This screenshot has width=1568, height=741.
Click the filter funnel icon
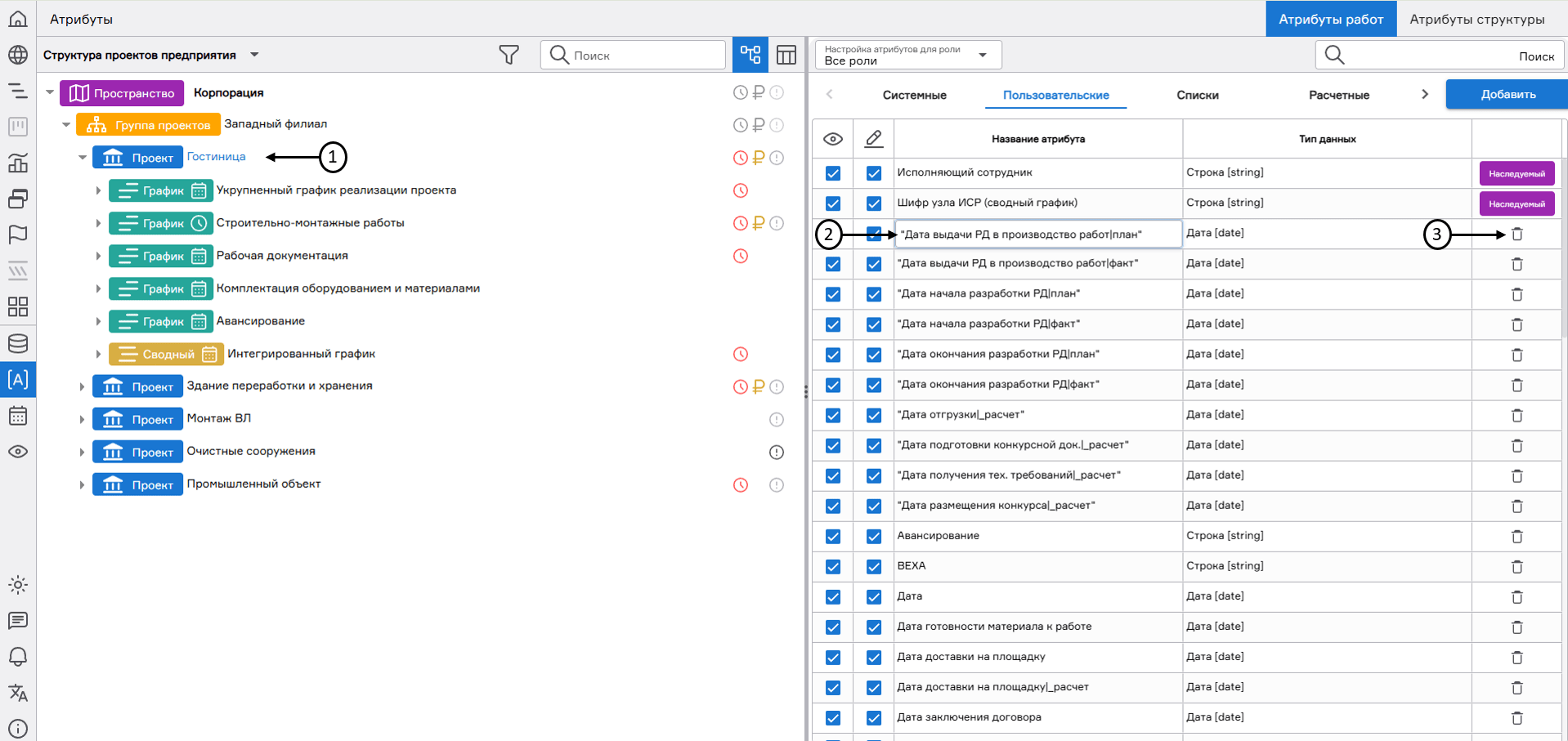click(x=508, y=55)
